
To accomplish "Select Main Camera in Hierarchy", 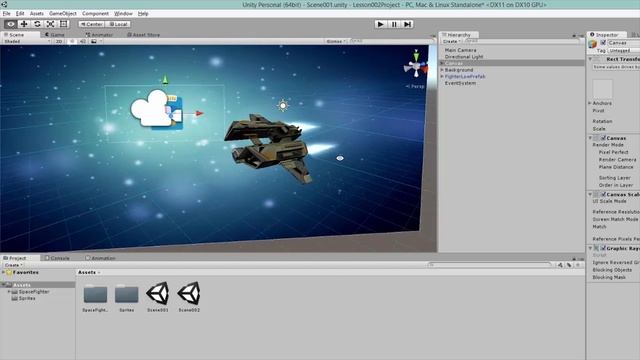I will click(x=460, y=50).
